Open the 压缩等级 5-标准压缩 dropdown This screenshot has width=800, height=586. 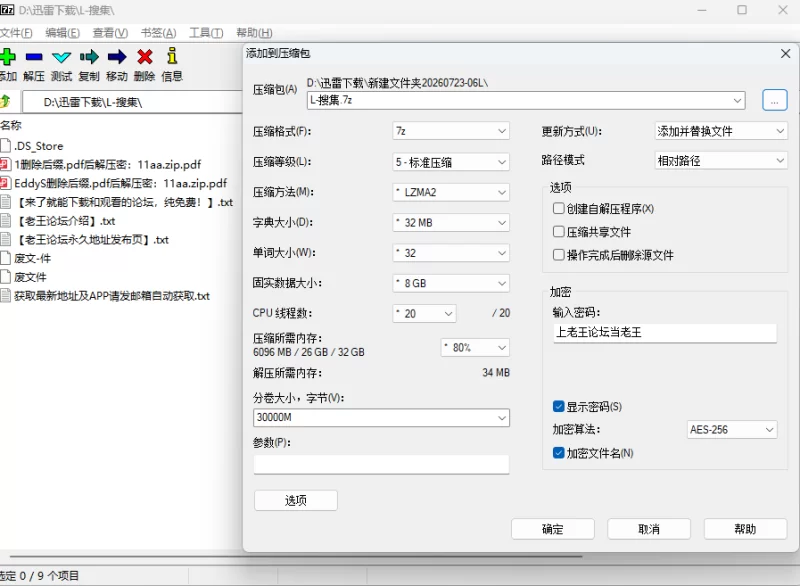point(451,162)
